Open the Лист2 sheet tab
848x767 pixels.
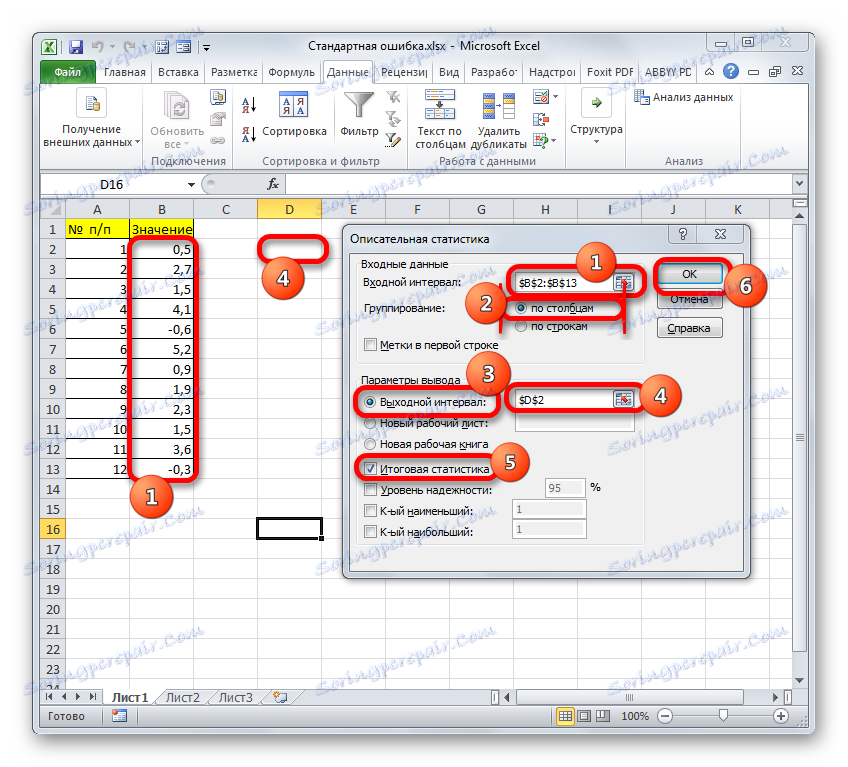click(182, 698)
